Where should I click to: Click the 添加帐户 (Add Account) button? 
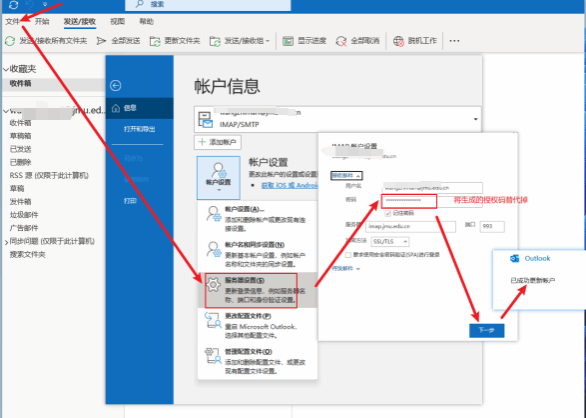click(218, 142)
